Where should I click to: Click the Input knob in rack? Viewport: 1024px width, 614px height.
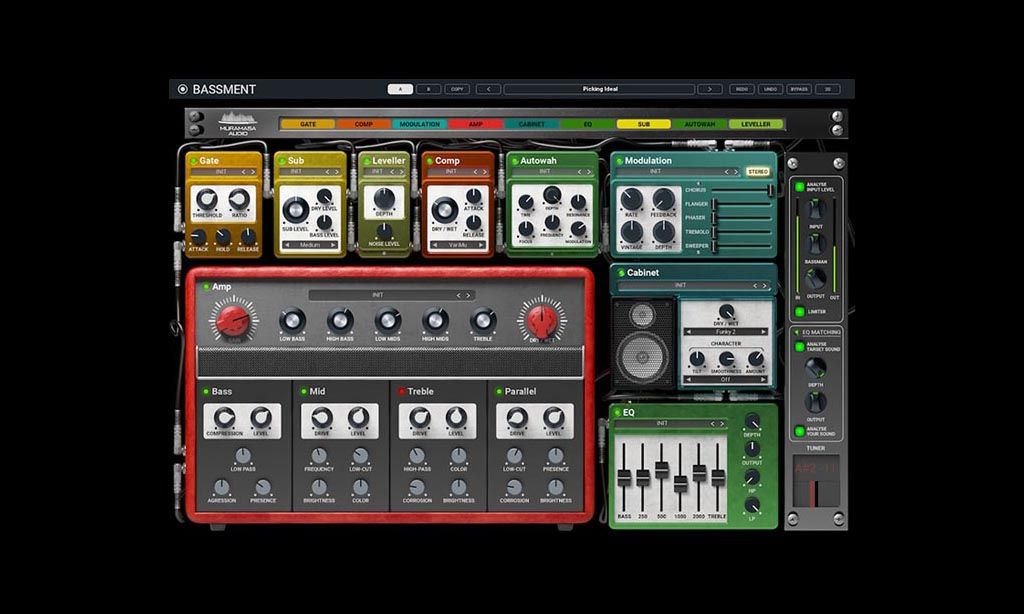click(815, 210)
